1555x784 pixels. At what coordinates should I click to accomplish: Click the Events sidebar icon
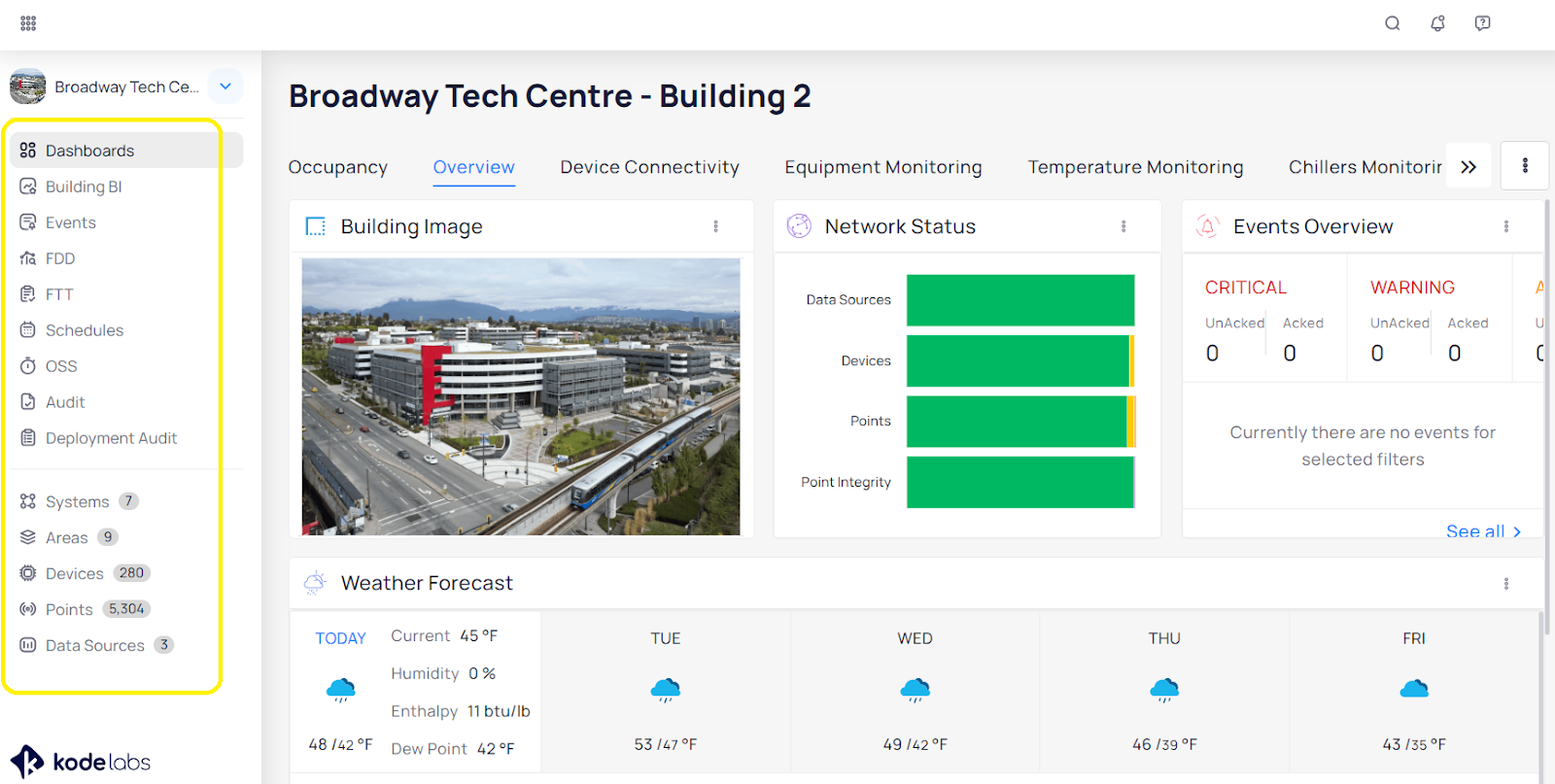[x=28, y=222]
